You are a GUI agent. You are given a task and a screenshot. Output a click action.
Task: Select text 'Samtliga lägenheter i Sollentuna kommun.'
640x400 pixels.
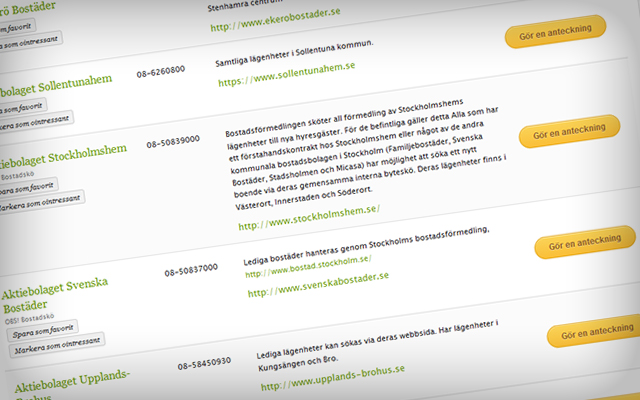click(x=294, y=53)
